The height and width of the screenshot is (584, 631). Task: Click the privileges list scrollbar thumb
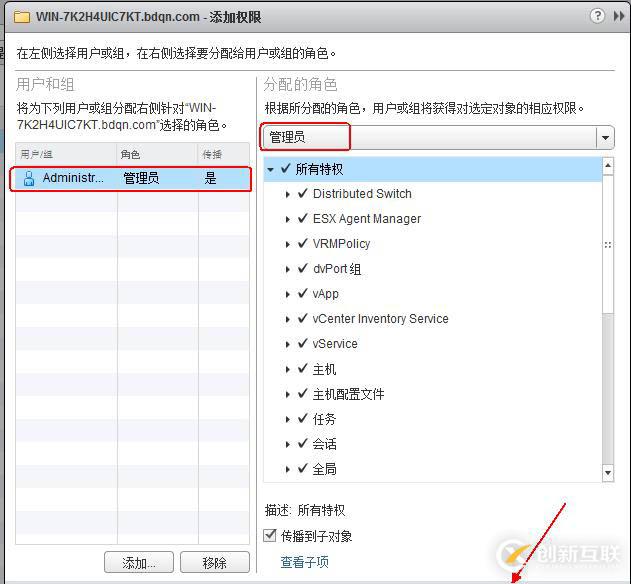coord(608,244)
